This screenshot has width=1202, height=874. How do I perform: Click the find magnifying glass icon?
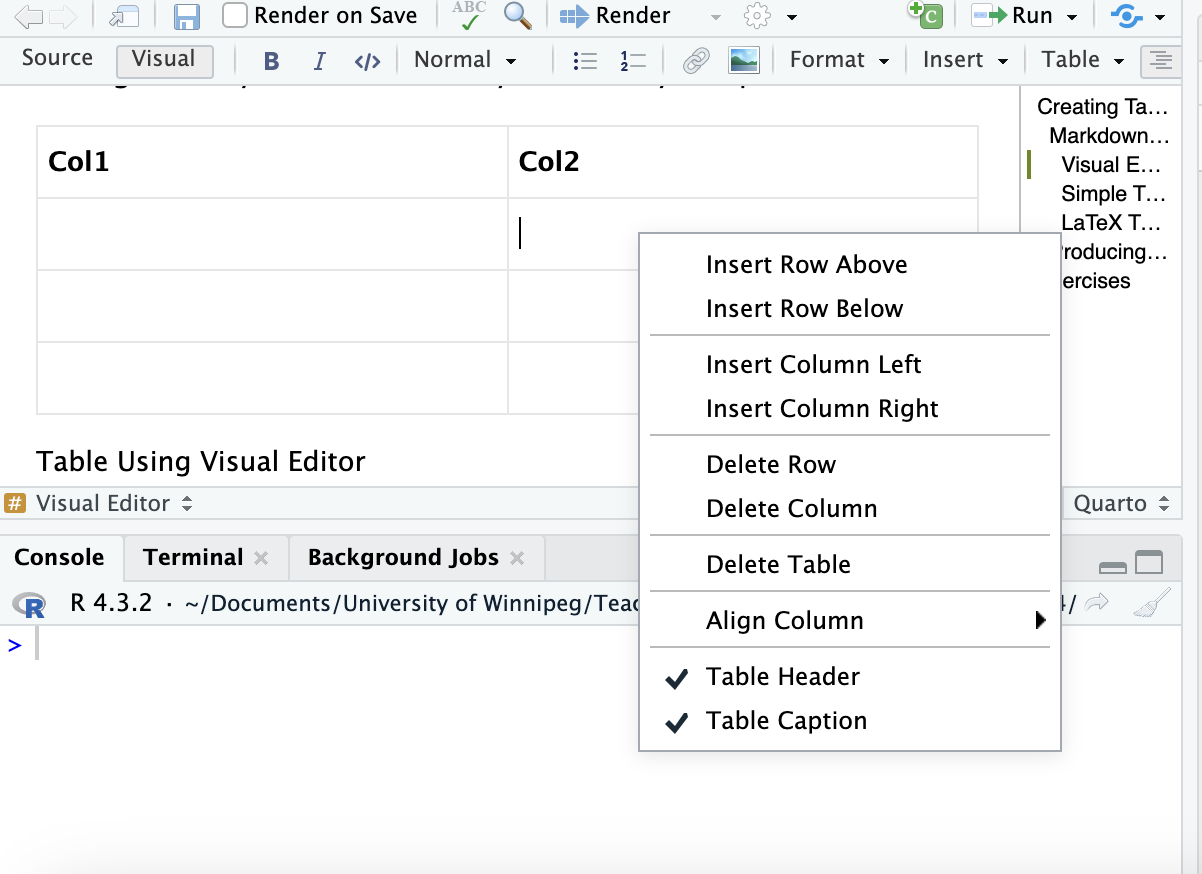pyautogui.click(x=517, y=15)
